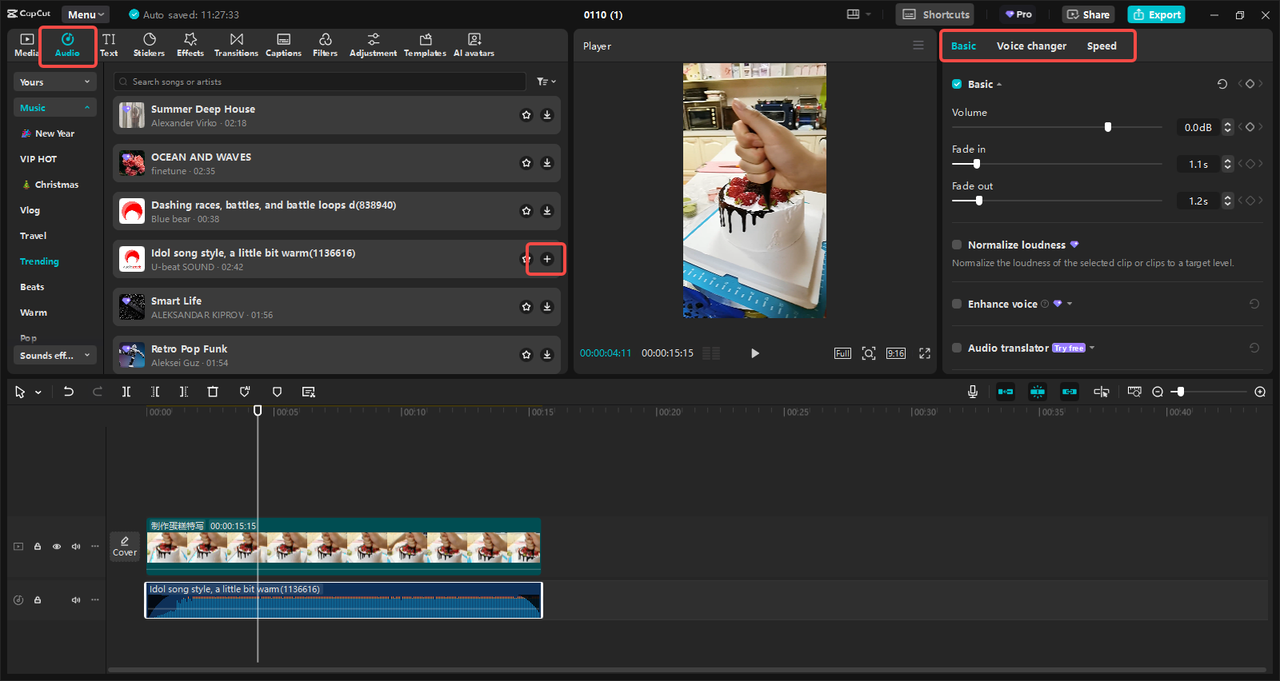The height and width of the screenshot is (681, 1280).
Task: Open the Media panel
Action: point(27,44)
